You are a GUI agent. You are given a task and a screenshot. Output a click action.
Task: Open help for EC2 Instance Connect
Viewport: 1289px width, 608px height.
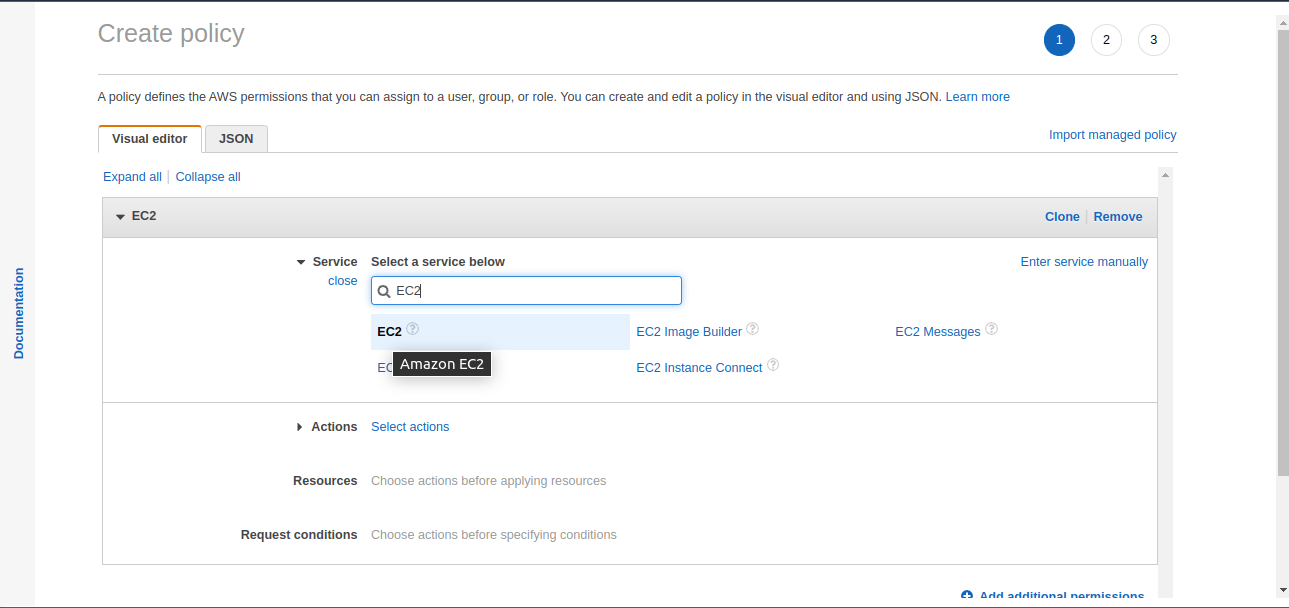coord(773,366)
